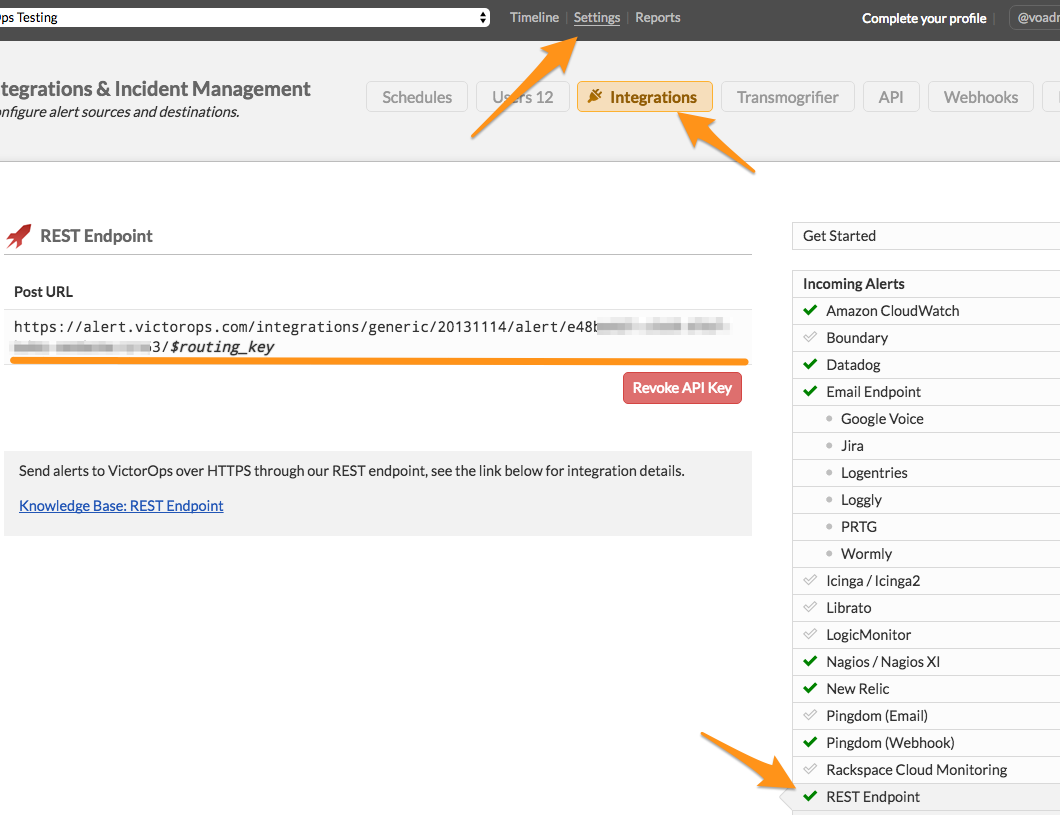Select Icinga / Icinga2 integration
Screen dimensions: 1060x815
pyautogui.click(x=926, y=581)
